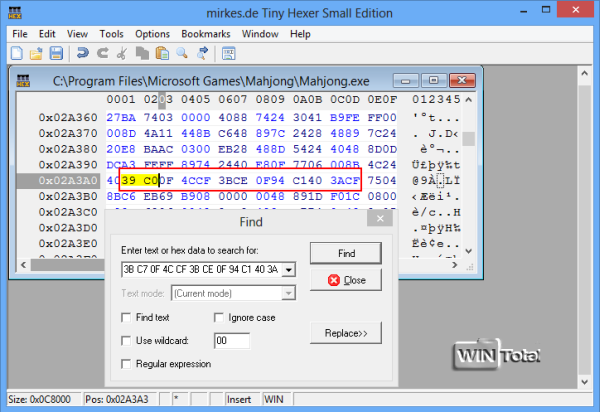Click hex value BAAC in row 0x02A380
This screenshot has height=412, width=600.
point(158,149)
